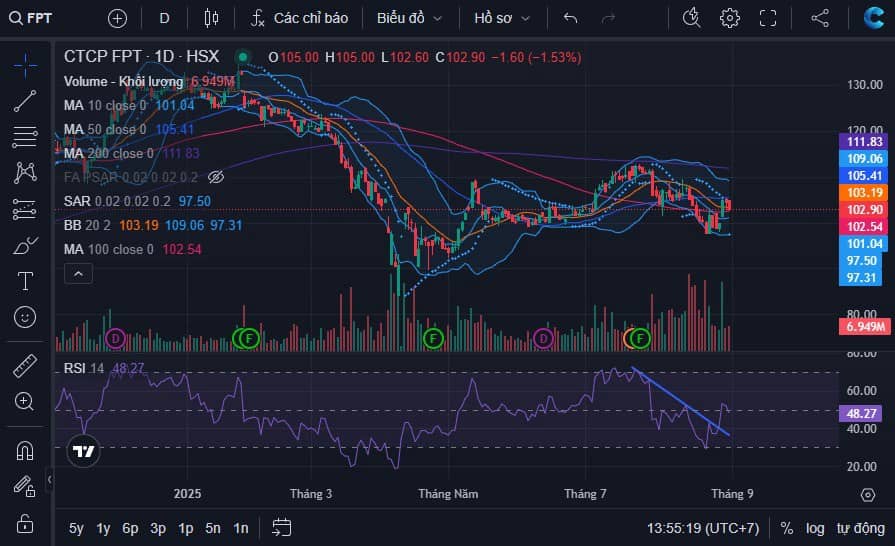Click the green market status dot

point(243,56)
